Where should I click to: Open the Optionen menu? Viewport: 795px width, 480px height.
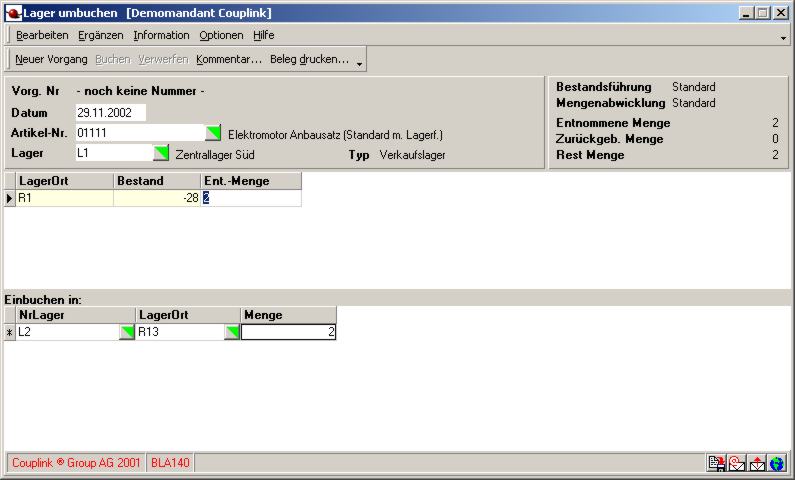pyautogui.click(x=220, y=35)
